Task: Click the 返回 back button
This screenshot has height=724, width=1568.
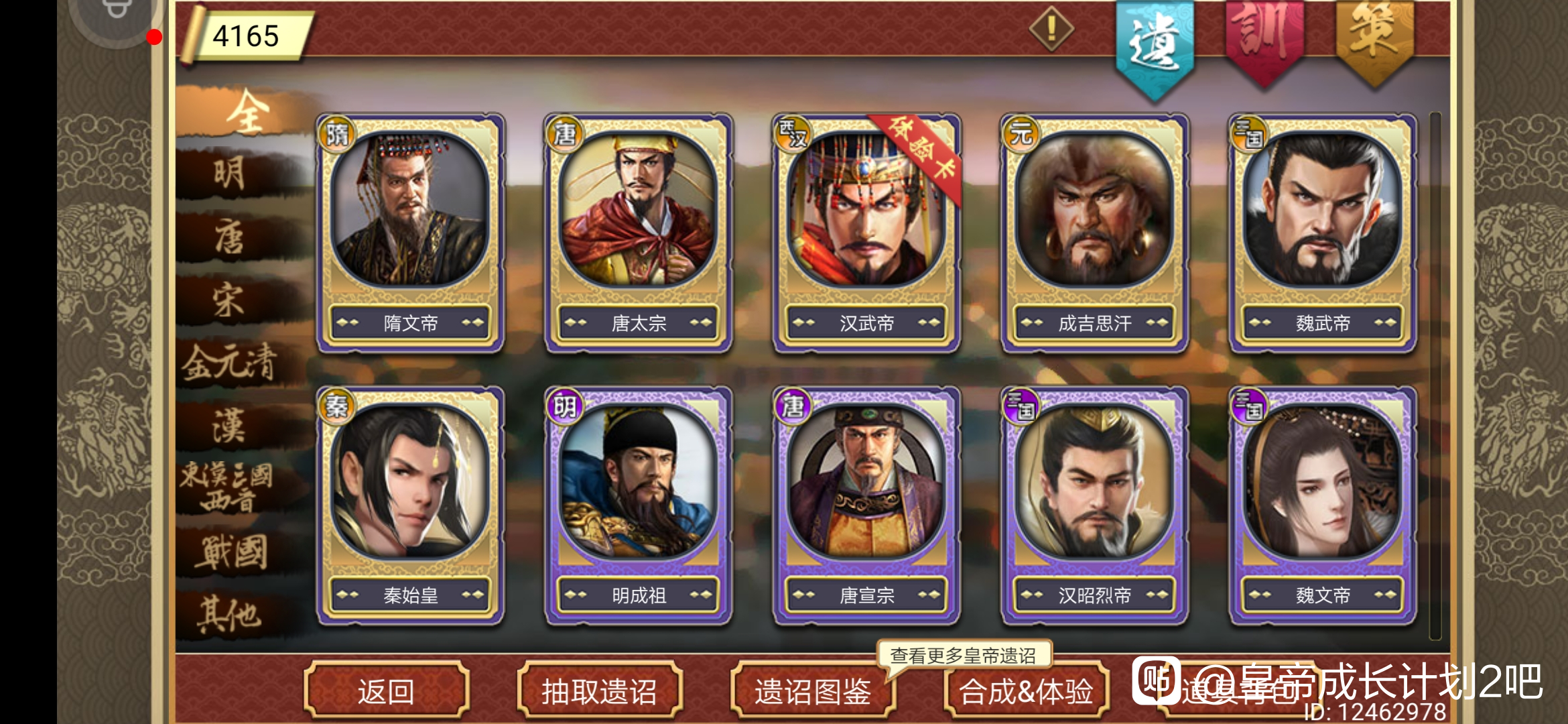Action: click(386, 690)
